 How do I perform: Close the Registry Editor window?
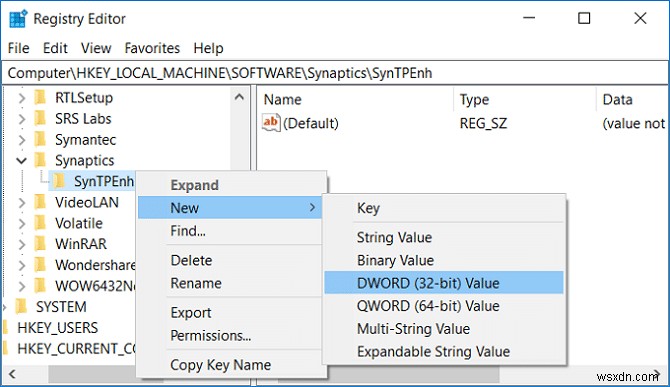point(640,18)
